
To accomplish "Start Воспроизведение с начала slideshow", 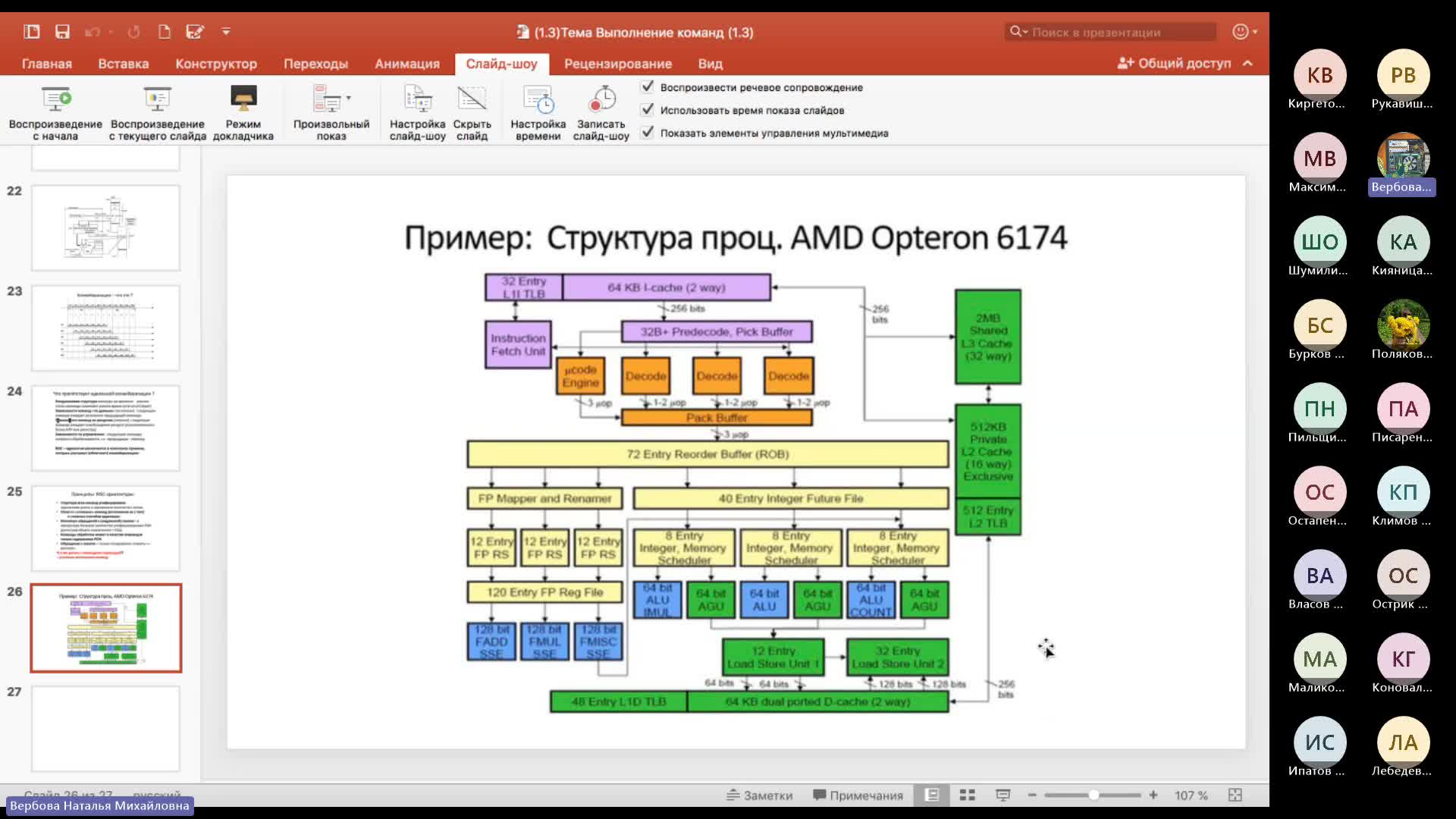I will click(x=55, y=113).
